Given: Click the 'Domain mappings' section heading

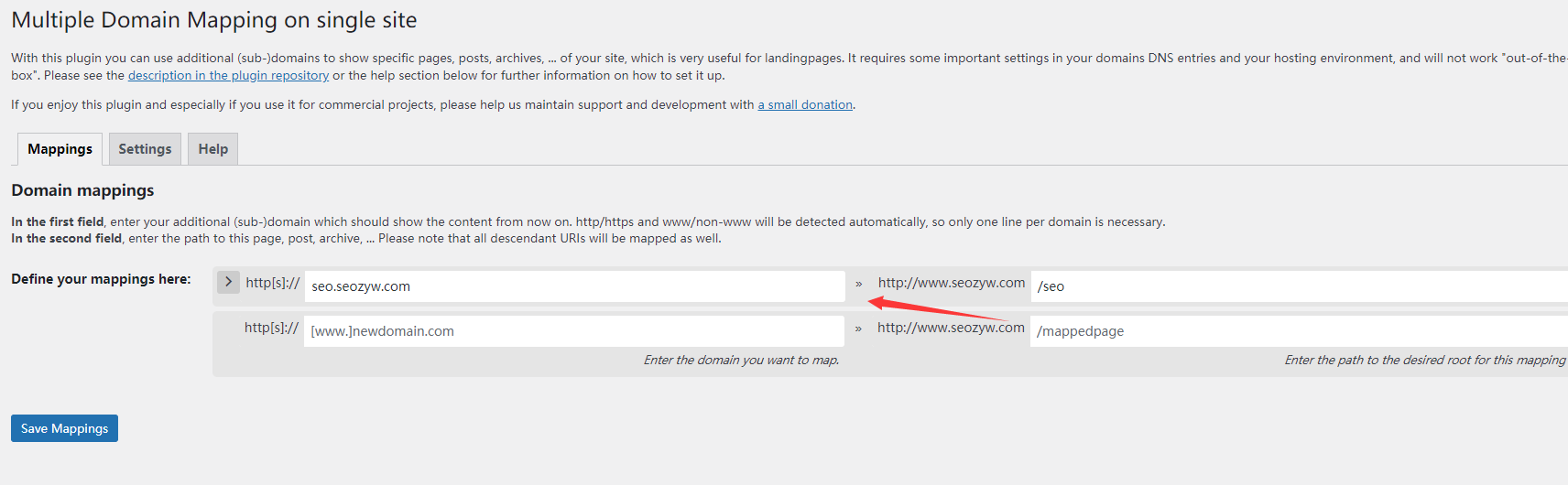Looking at the screenshot, I should click(82, 190).
